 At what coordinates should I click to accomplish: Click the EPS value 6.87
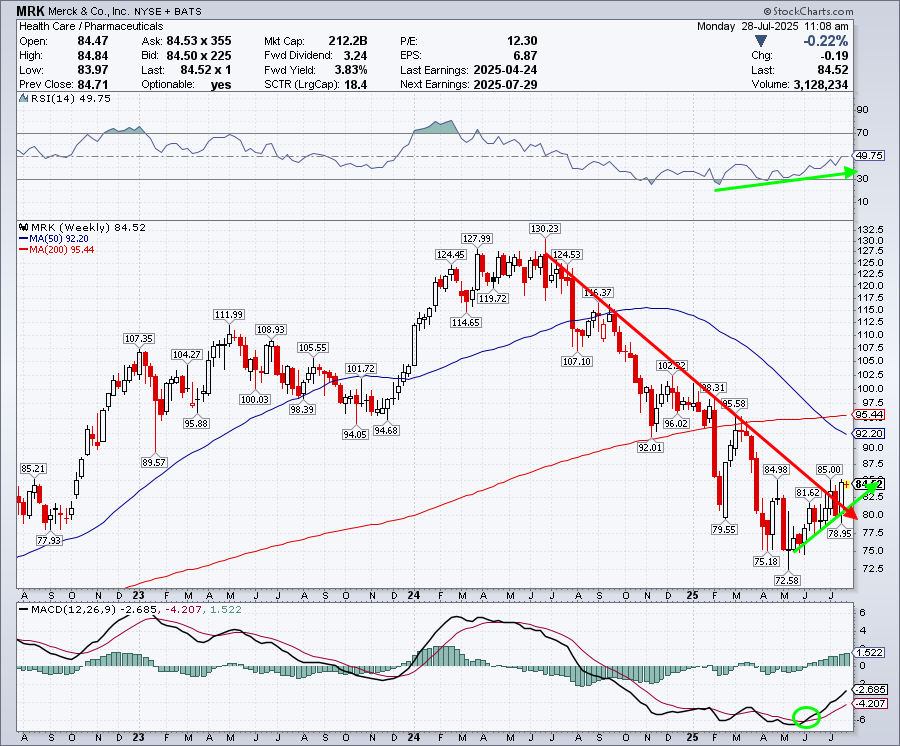(x=526, y=56)
